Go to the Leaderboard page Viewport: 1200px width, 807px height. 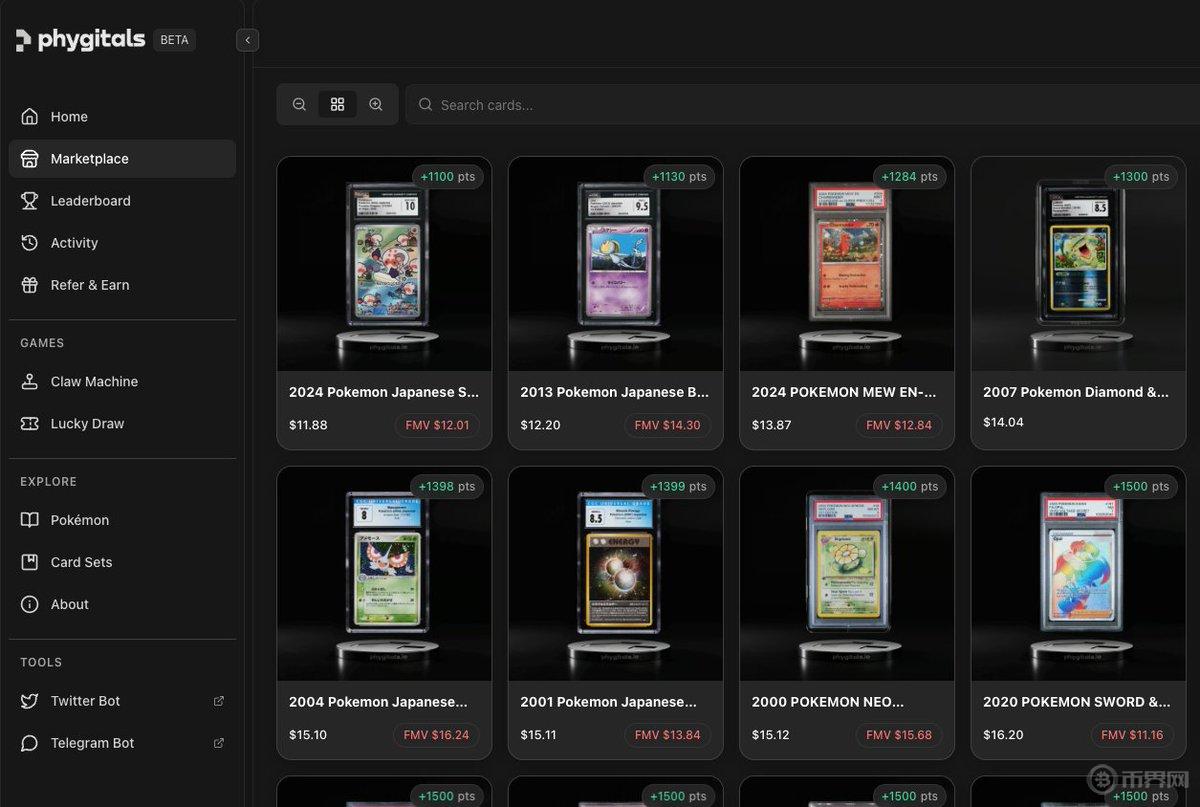click(x=90, y=201)
